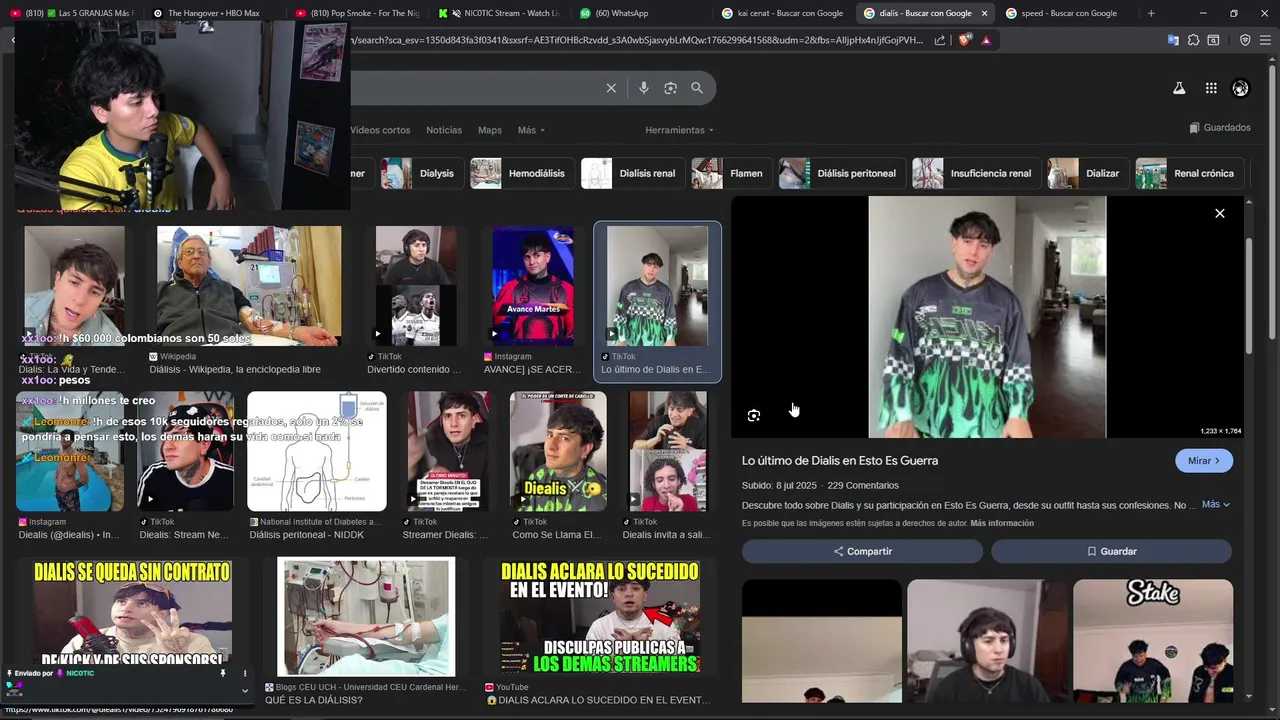Select the Dialisis renal chip

[632, 173]
